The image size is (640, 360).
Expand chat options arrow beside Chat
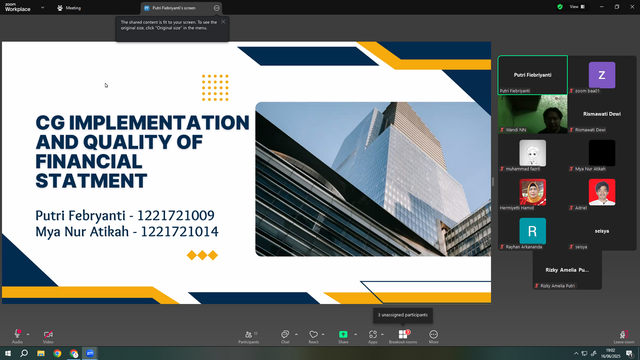296,334
